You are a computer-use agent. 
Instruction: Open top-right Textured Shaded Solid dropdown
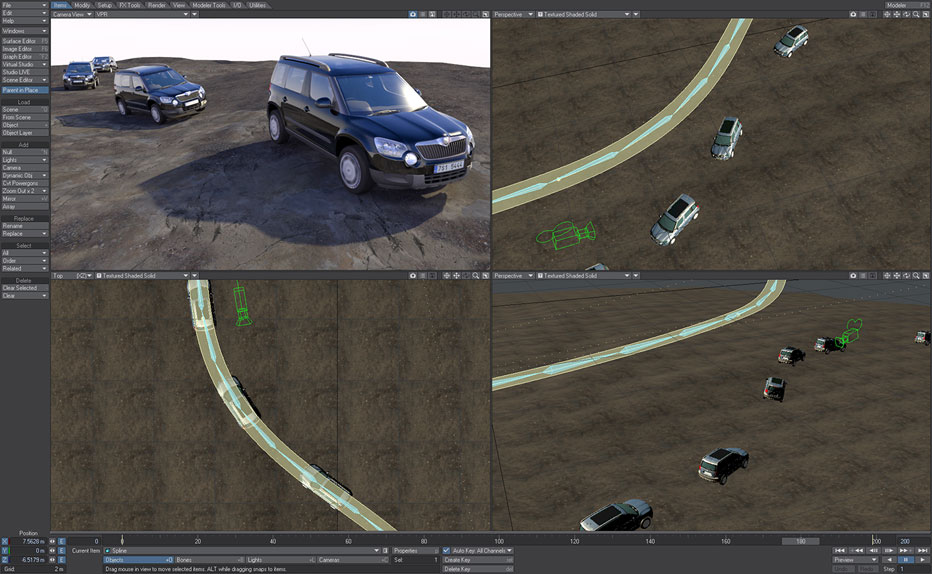pyautogui.click(x=583, y=14)
